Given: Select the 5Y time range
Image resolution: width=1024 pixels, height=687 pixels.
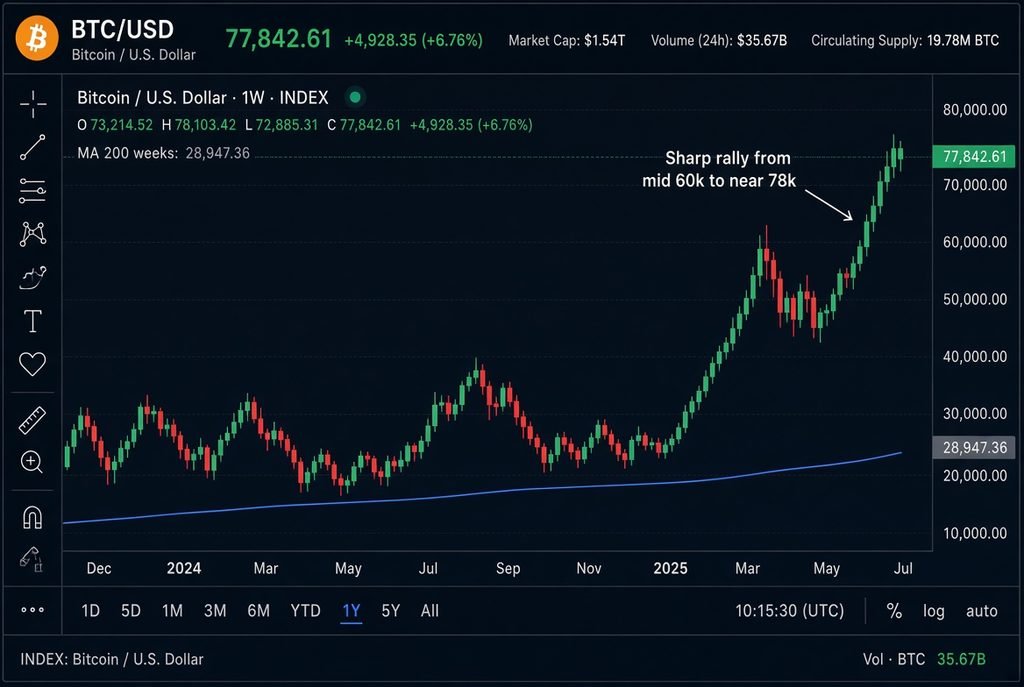Looking at the screenshot, I should (x=391, y=611).
